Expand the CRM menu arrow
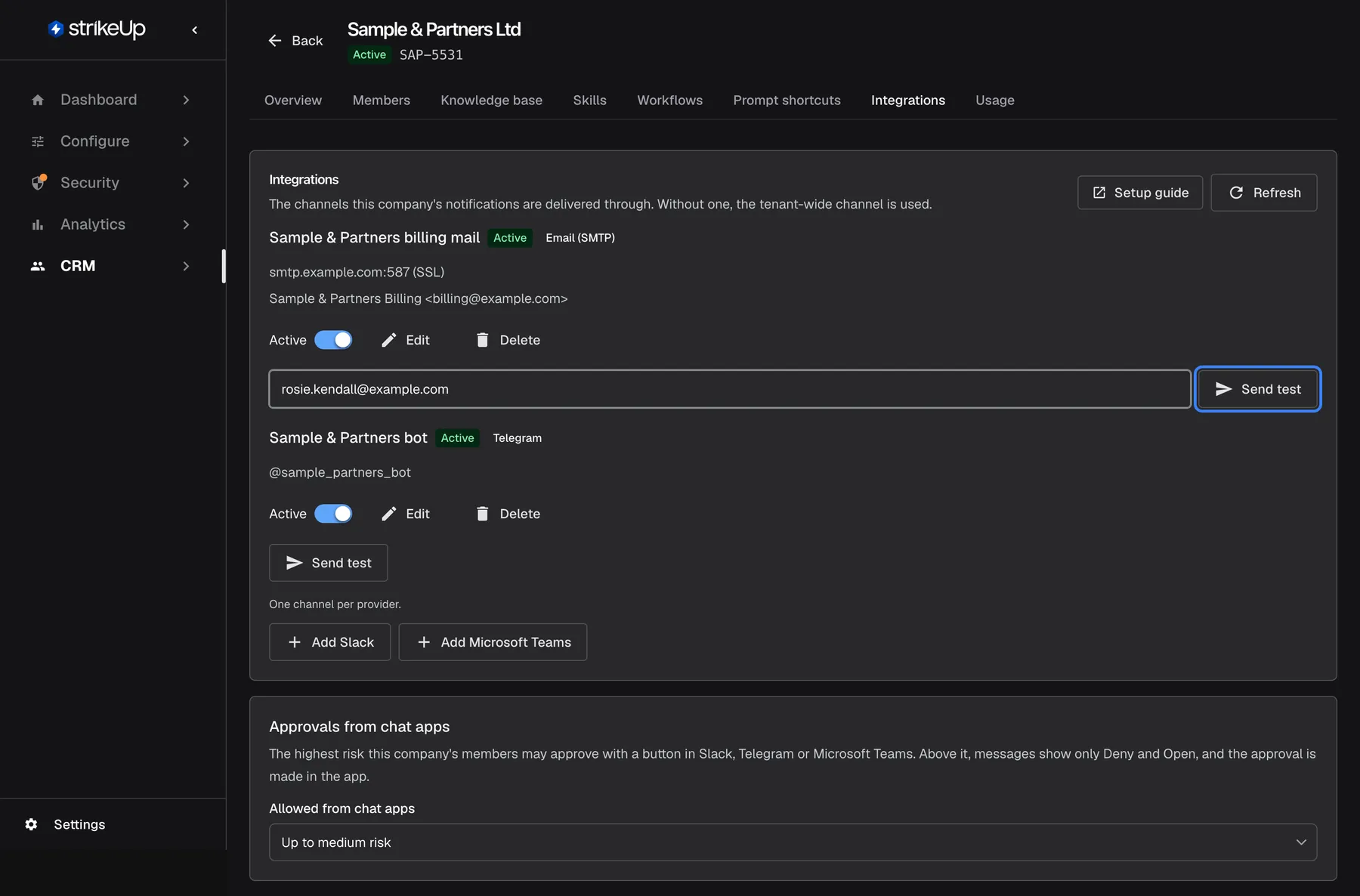The width and height of the screenshot is (1360, 896). click(186, 266)
